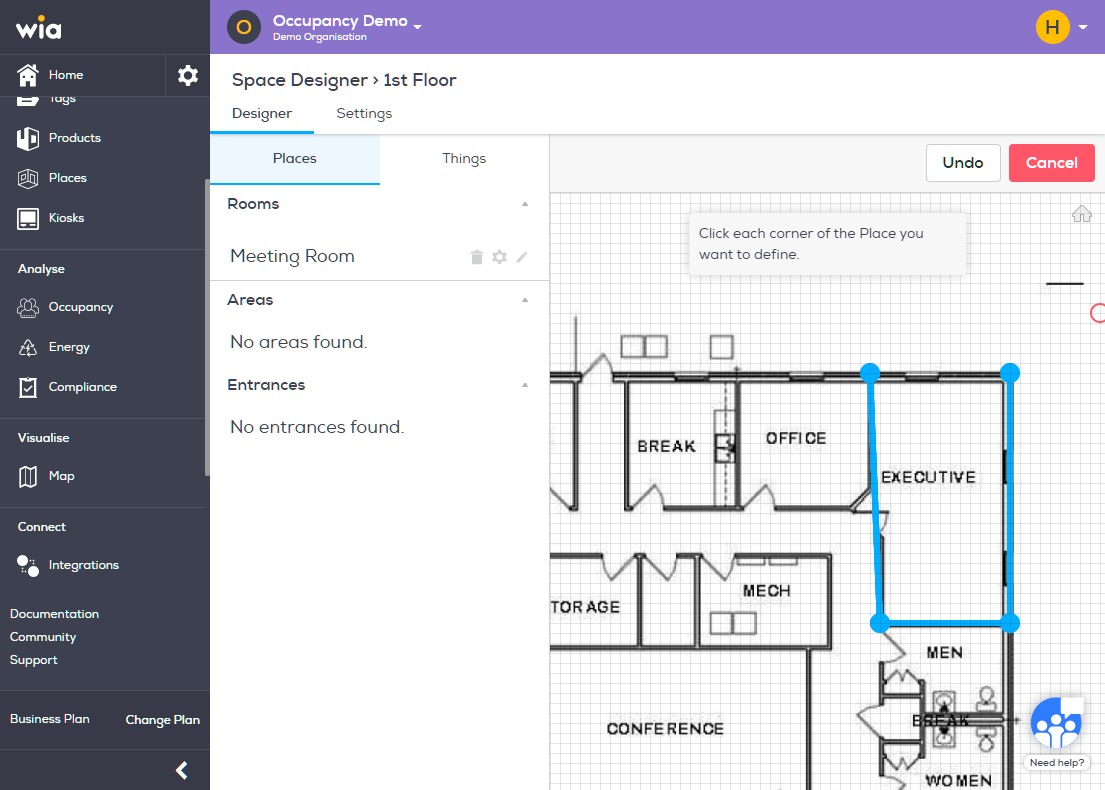Open the Community link
Screen dimensions: 1105x790
click(43, 637)
